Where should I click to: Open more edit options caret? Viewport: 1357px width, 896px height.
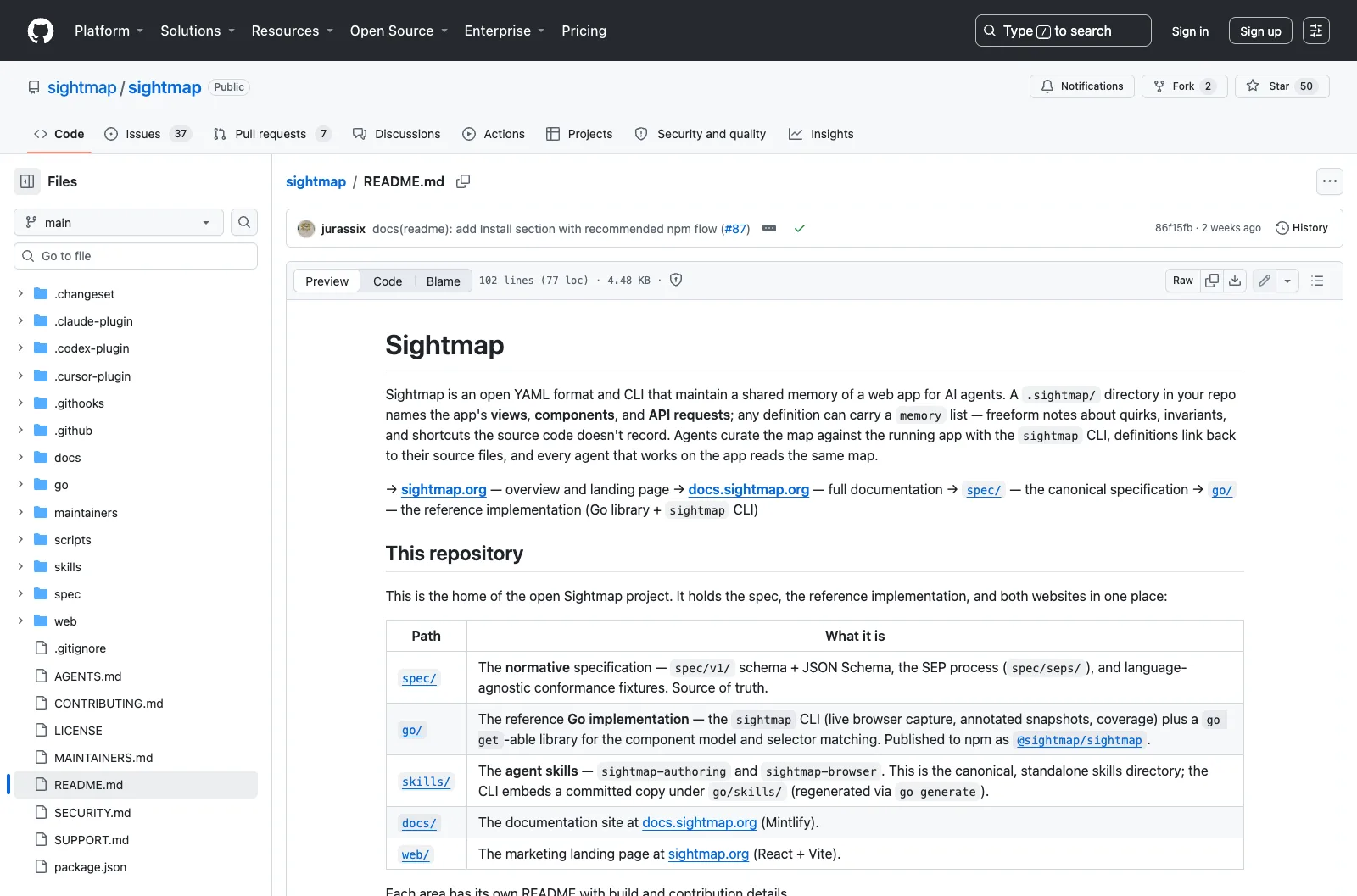pos(1287,281)
